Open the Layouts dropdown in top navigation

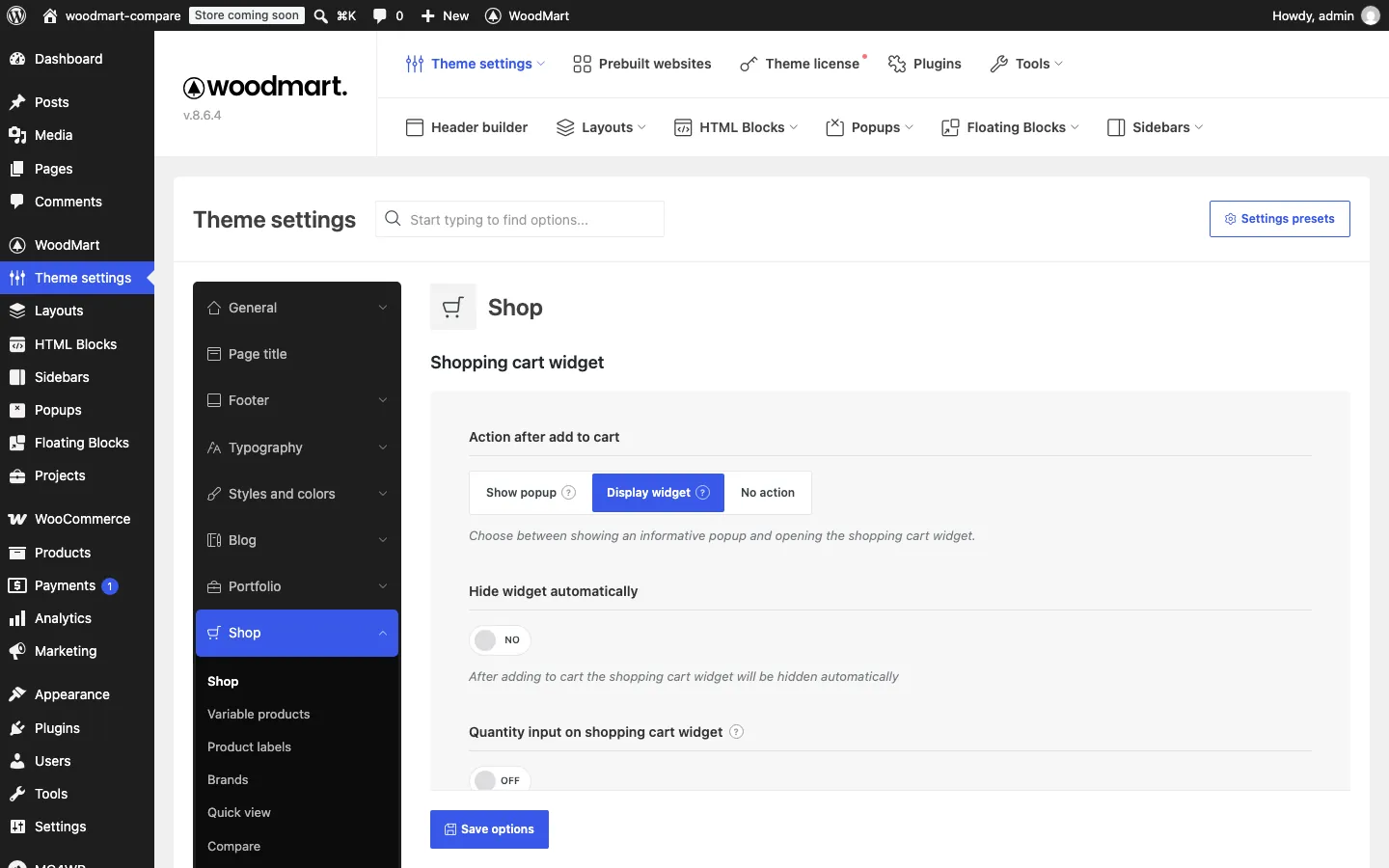pyautogui.click(x=602, y=127)
